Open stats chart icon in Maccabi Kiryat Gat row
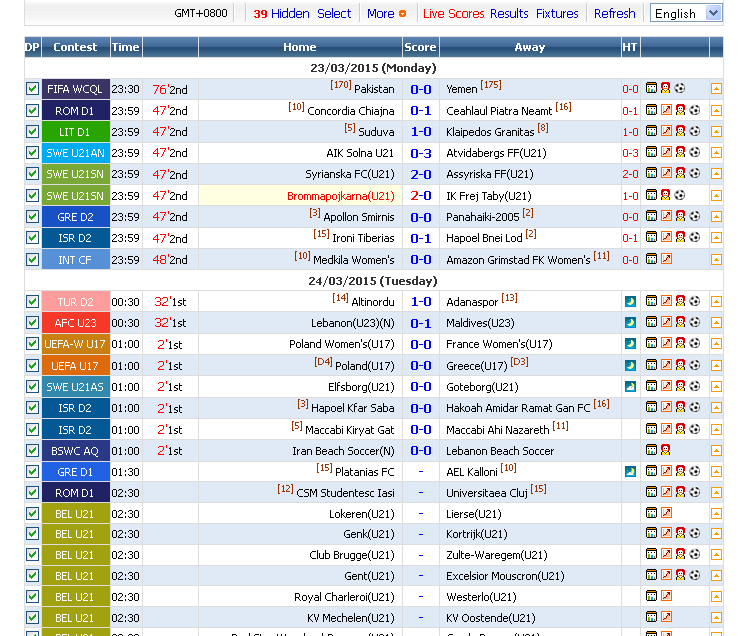The image size is (753, 636). click(651, 429)
